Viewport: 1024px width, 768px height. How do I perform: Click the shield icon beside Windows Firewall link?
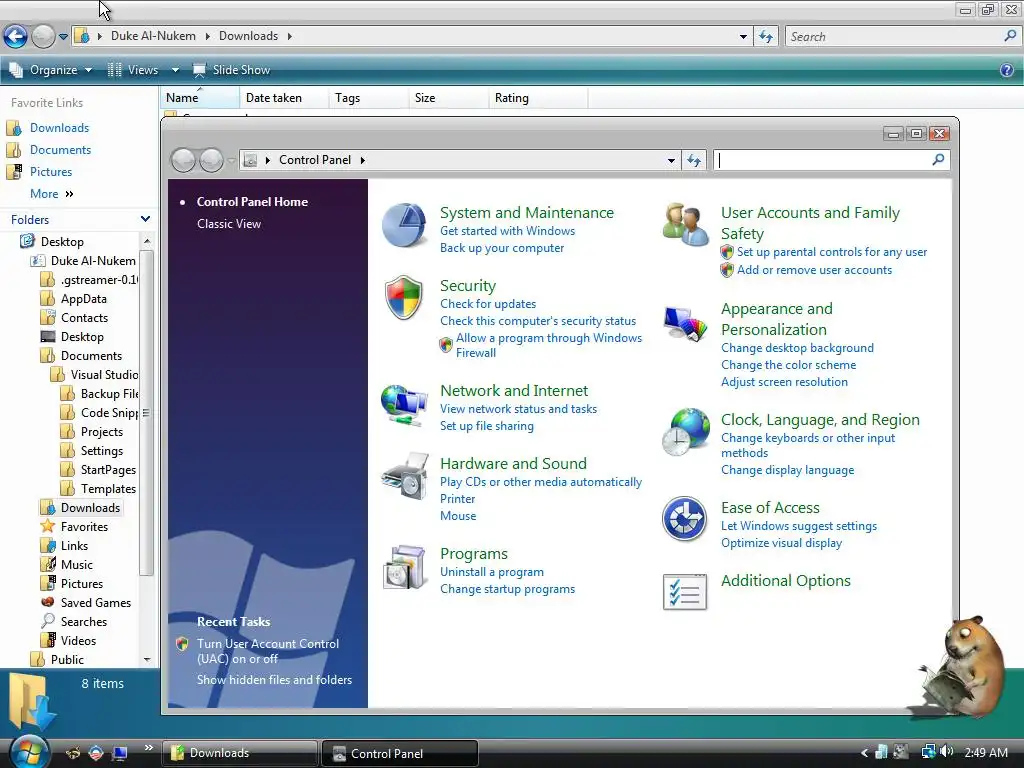[445, 345]
